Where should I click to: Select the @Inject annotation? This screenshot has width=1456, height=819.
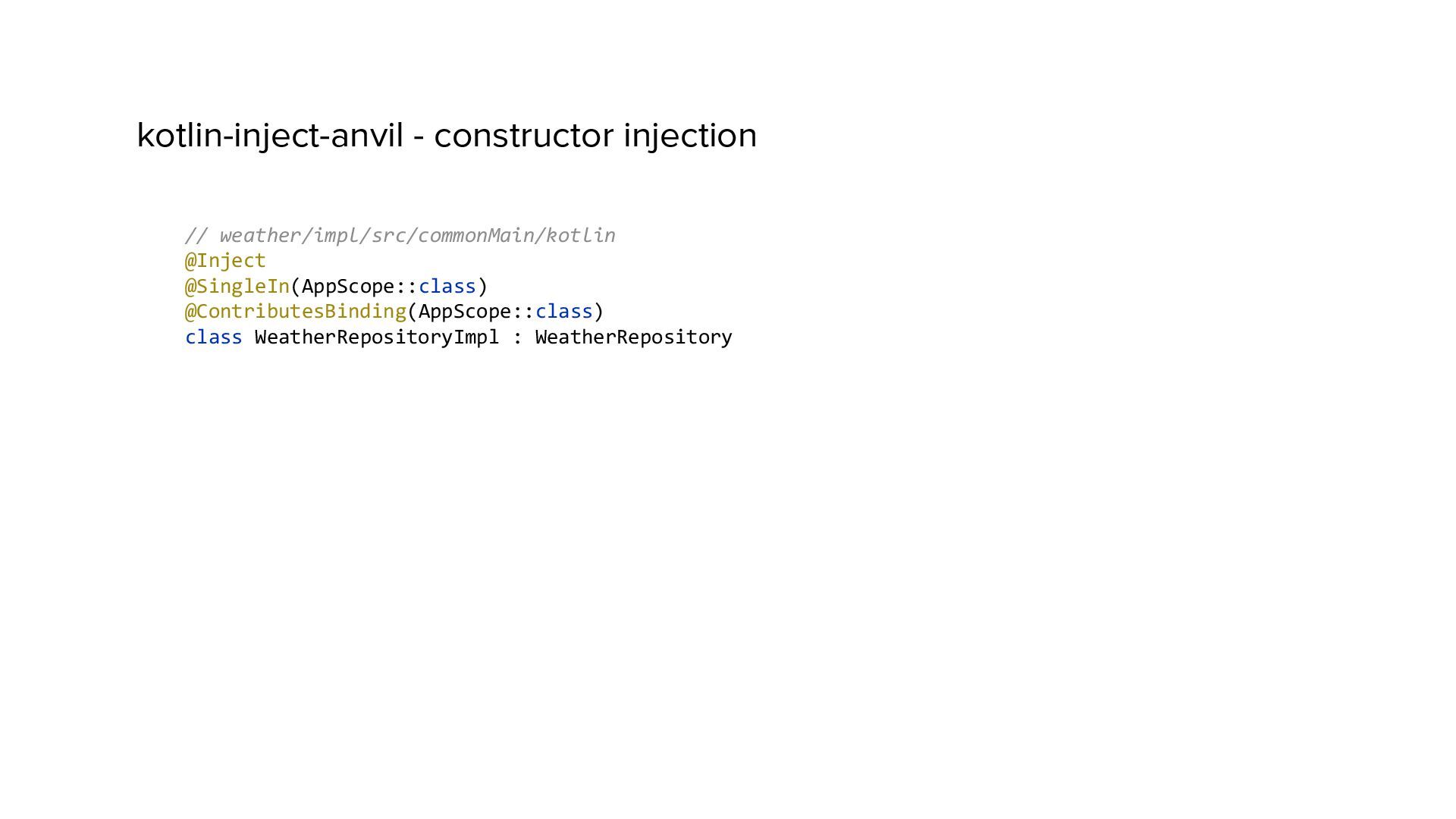click(225, 260)
